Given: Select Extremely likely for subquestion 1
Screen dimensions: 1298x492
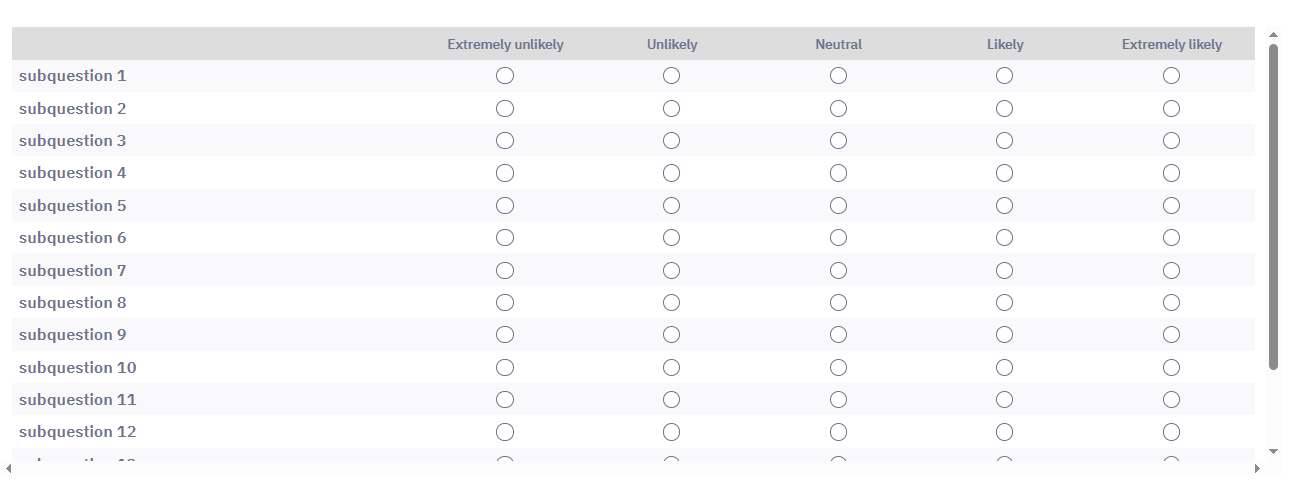Looking at the screenshot, I should click(1171, 76).
